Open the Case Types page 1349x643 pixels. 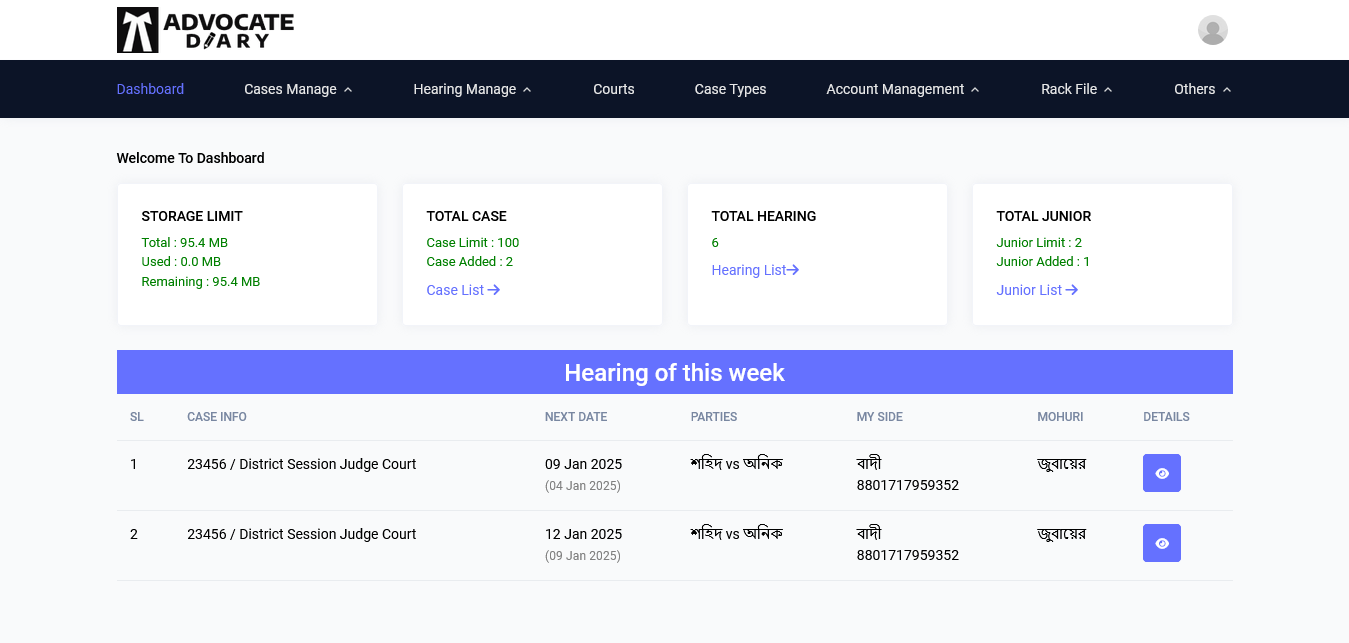point(730,89)
